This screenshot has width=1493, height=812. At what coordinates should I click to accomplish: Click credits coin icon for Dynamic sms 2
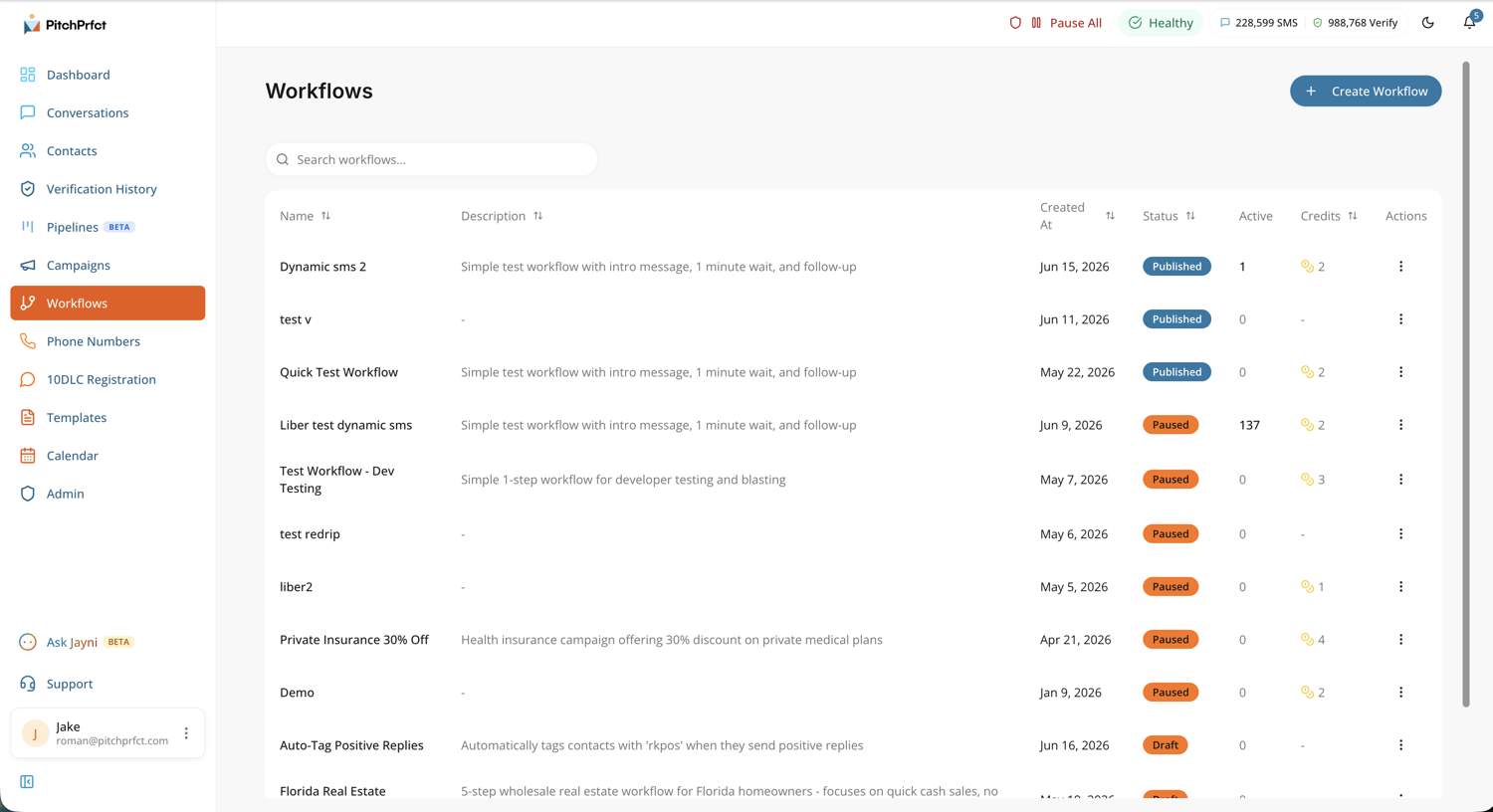tap(1307, 267)
